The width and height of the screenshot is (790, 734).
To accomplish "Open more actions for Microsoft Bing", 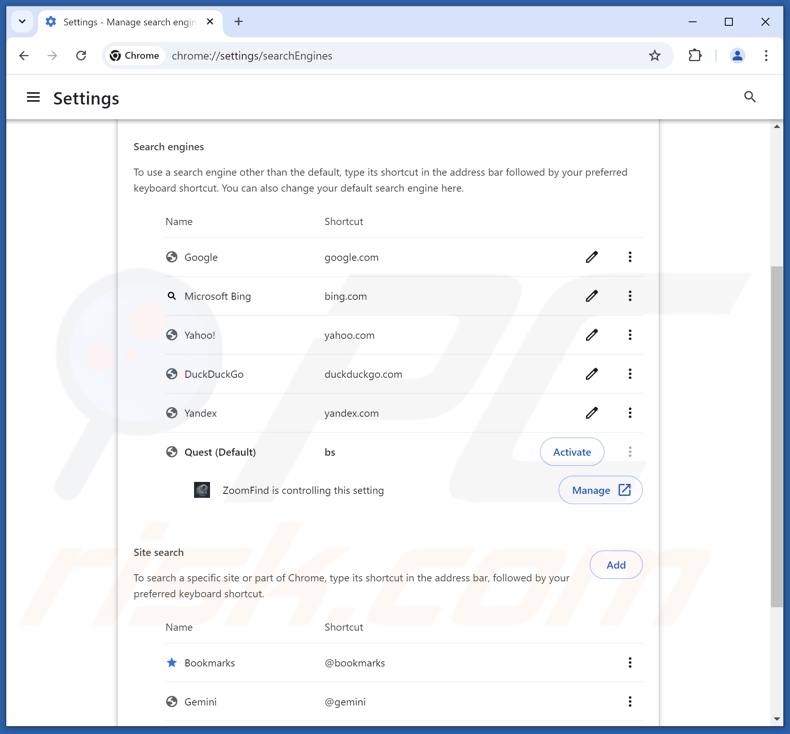I will pos(630,296).
